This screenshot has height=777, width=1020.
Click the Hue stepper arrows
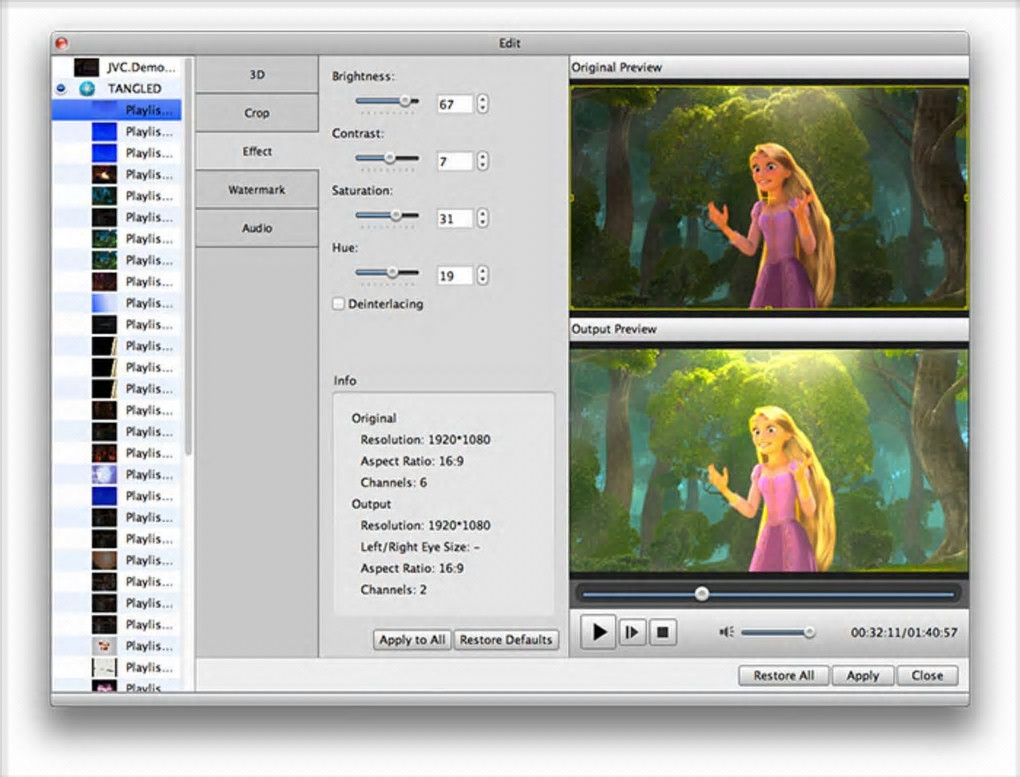click(x=482, y=275)
